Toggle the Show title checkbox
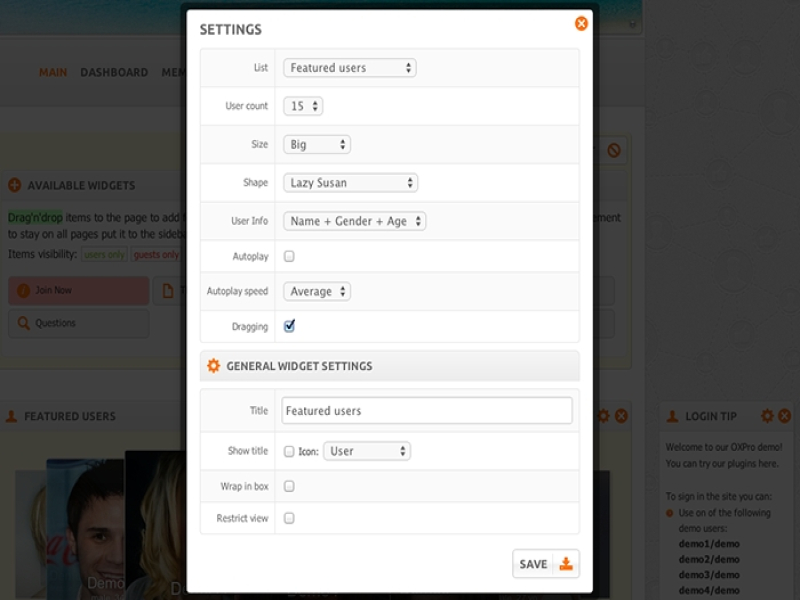Image resolution: width=800 pixels, height=600 pixels. click(x=289, y=451)
